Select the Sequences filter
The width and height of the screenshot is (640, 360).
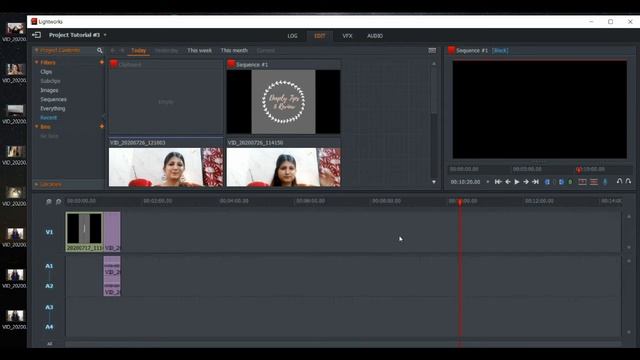(53, 100)
